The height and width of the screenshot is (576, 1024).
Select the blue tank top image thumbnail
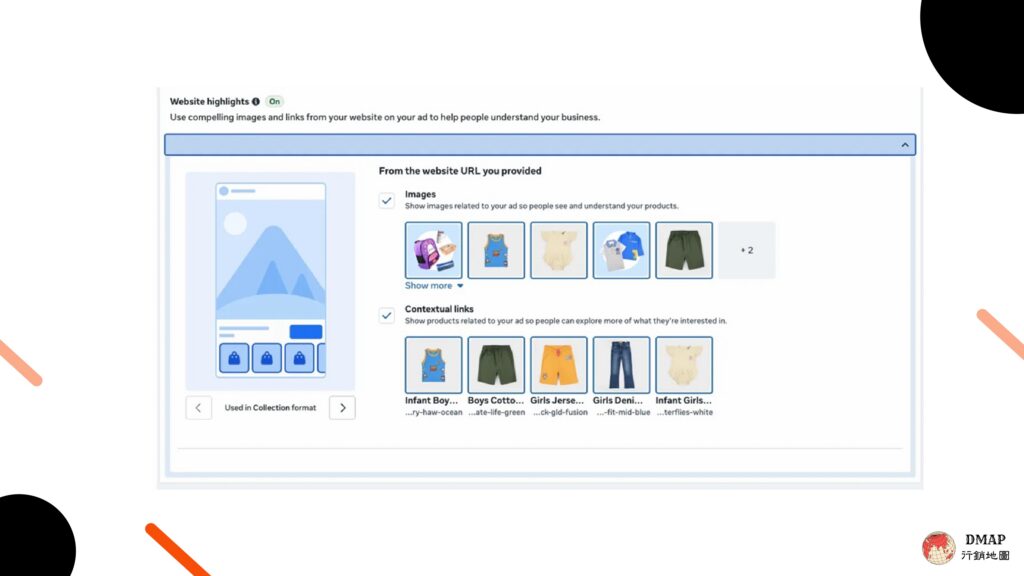click(x=496, y=250)
